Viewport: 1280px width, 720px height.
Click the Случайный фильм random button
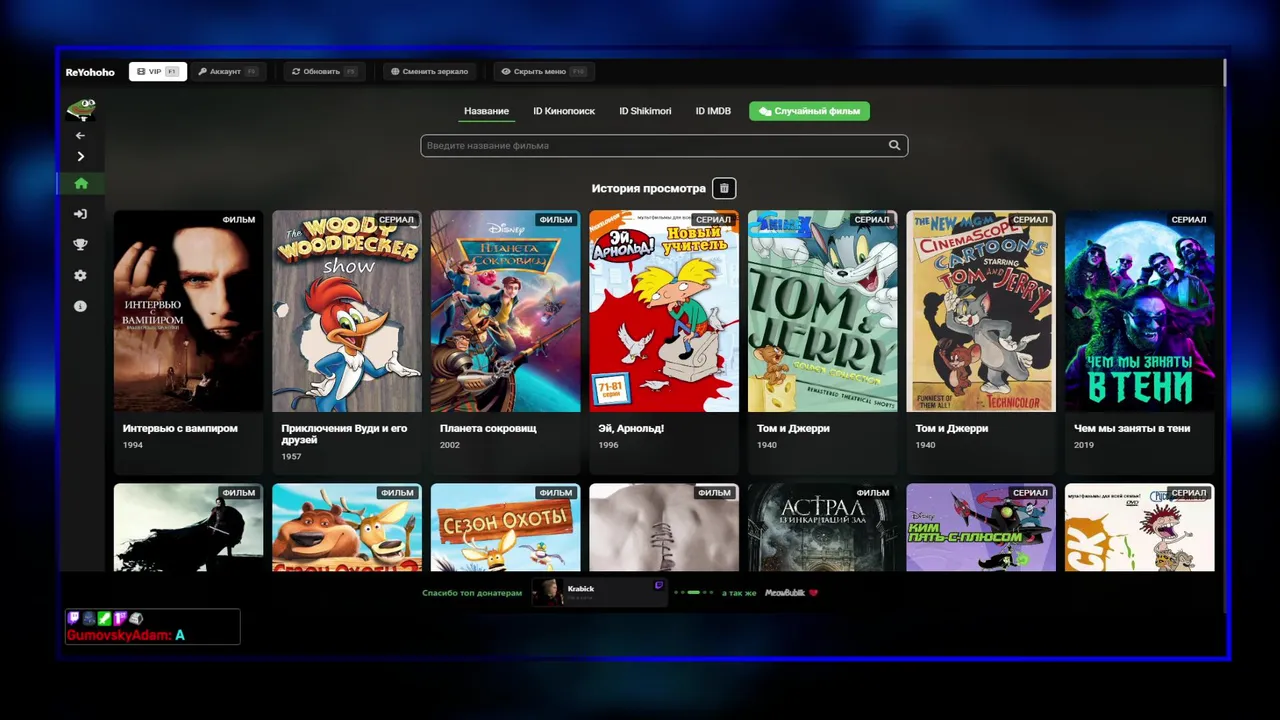click(x=809, y=111)
